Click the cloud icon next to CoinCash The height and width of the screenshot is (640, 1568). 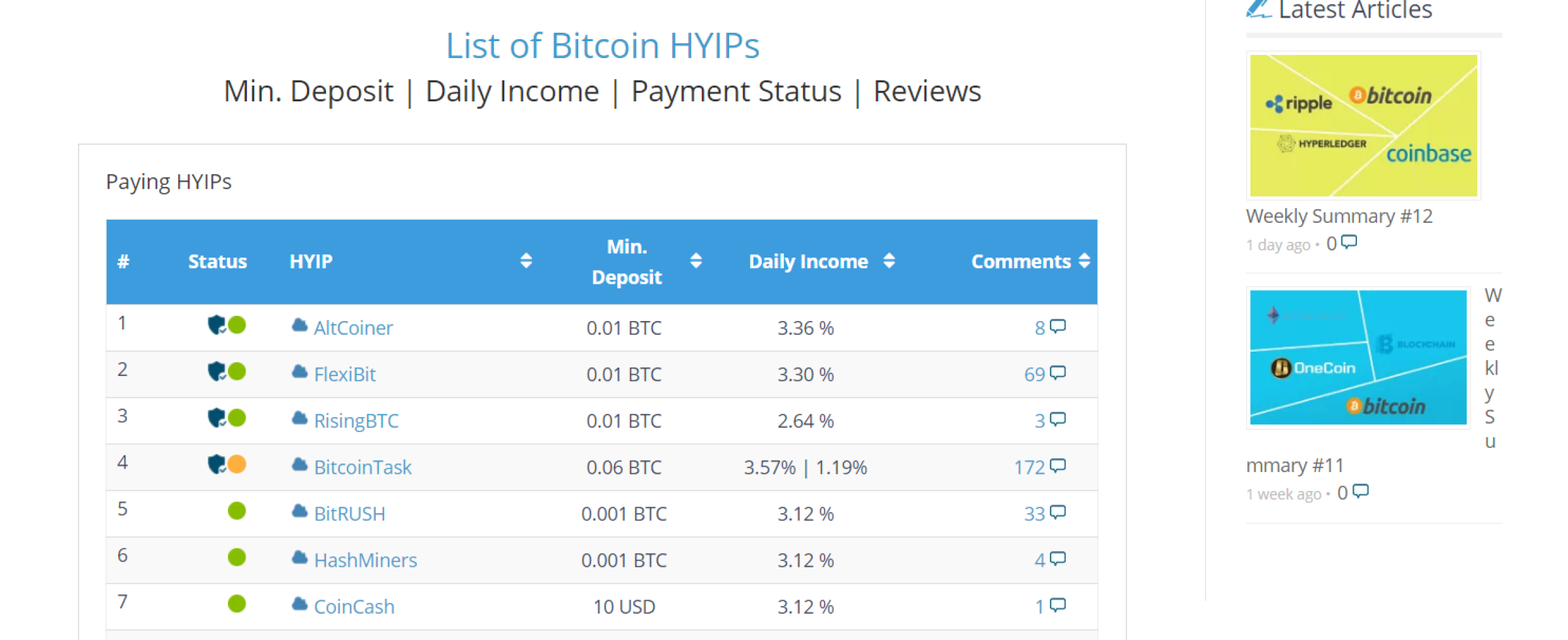(x=299, y=605)
